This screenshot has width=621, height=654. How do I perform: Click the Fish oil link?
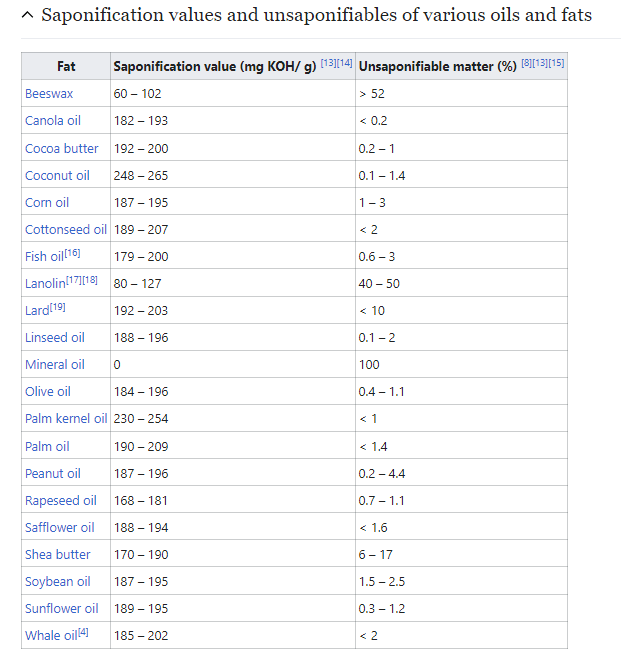(x=44, y=257)
